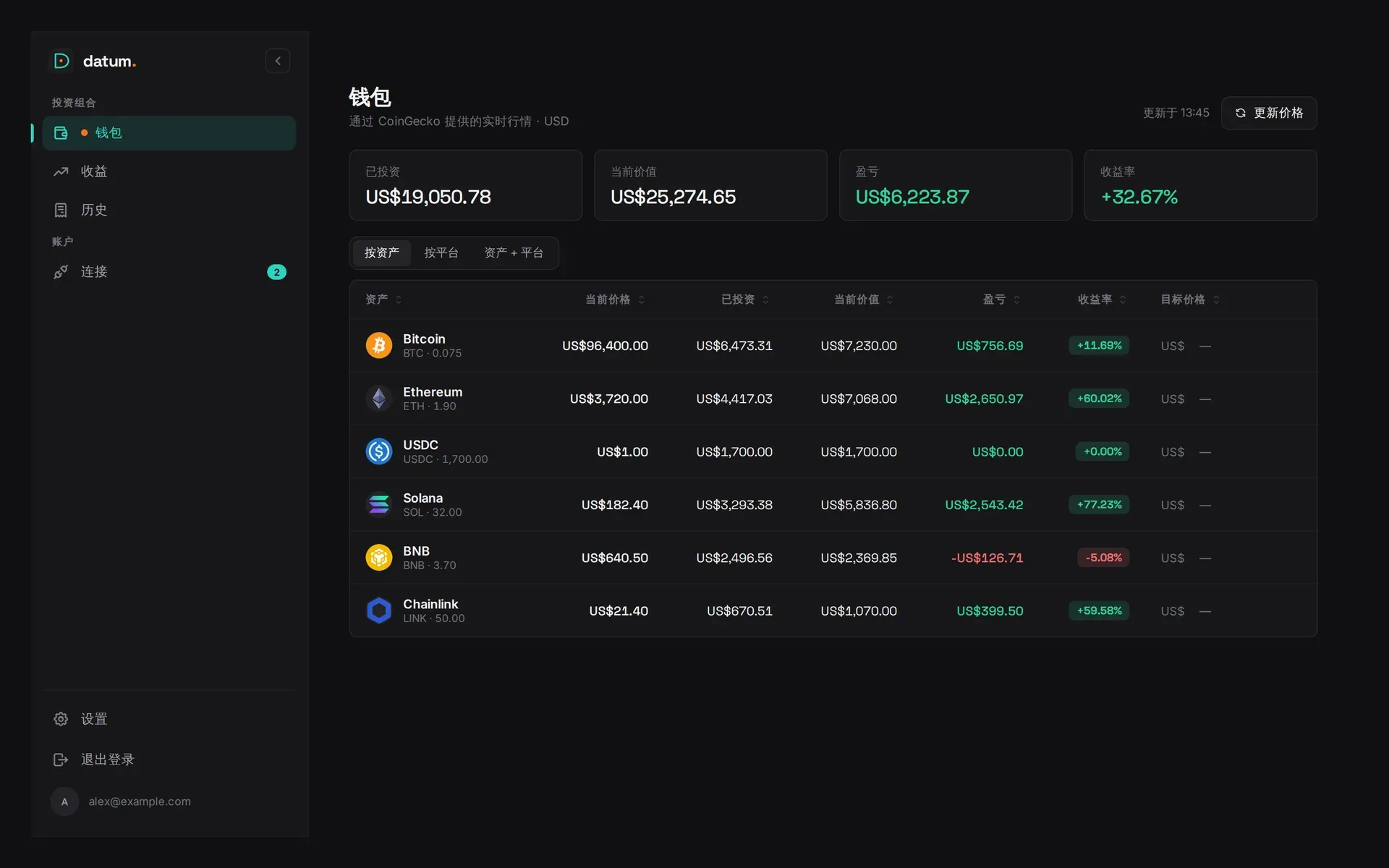Click the Solana coin icon

pos(379,505)
